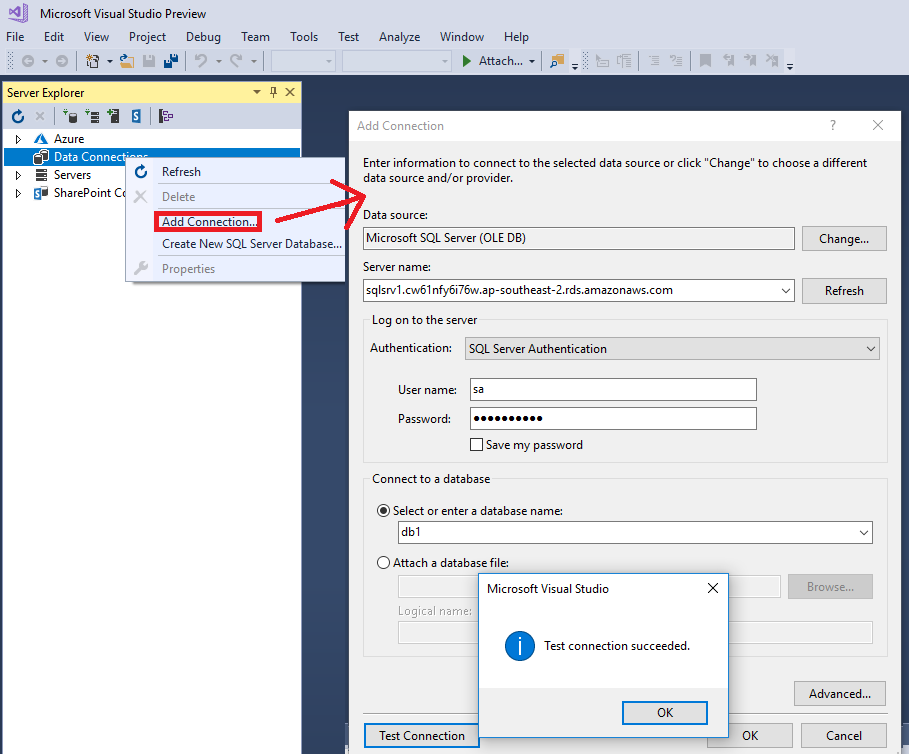Select Create New SQL Server Database... menu entry
The width and height of the screenshot is (909, 754).
coord(252,244)
